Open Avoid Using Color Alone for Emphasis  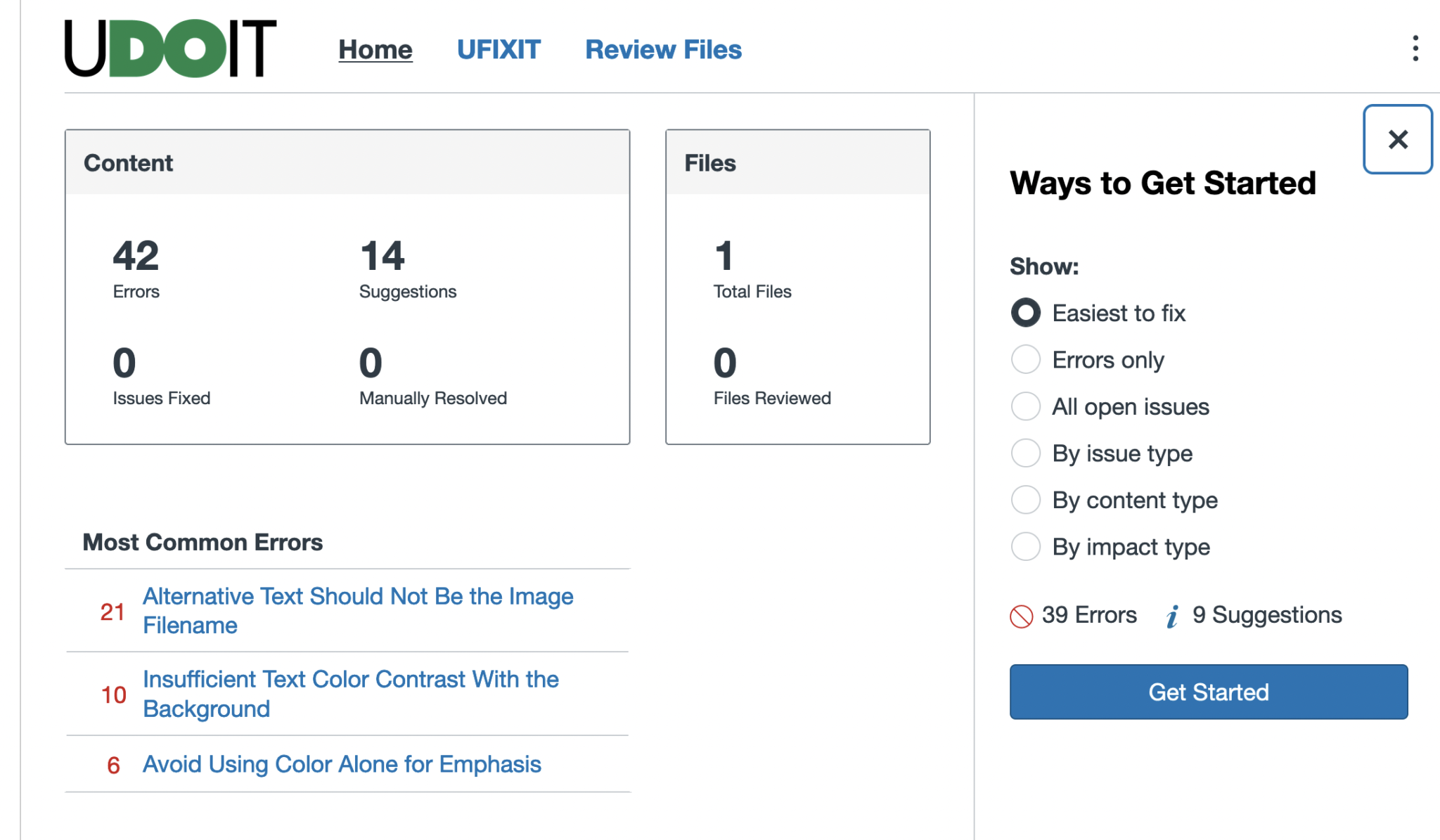pos(342,764)
